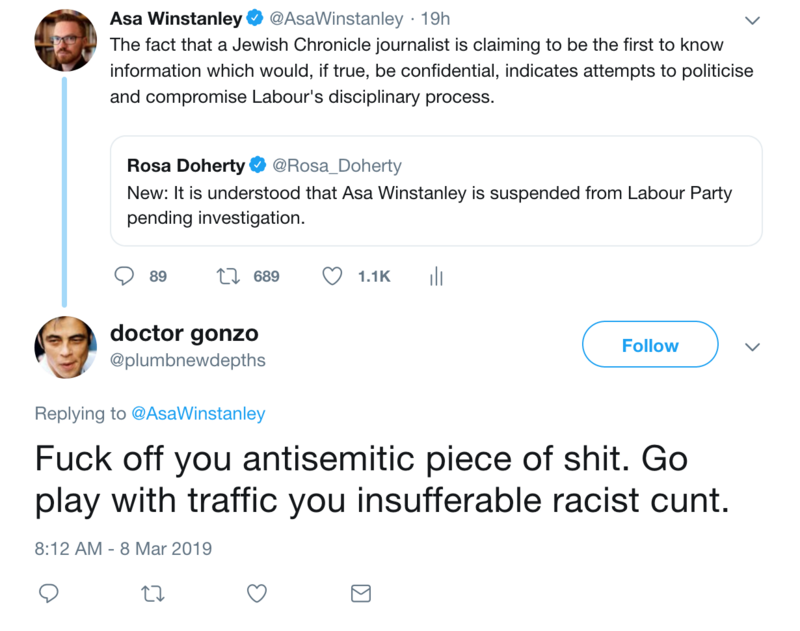This screenshot has height=631, width=800.
Task: Click Asa Winstanley's profile avatar
Action: [x=64, y=41]
